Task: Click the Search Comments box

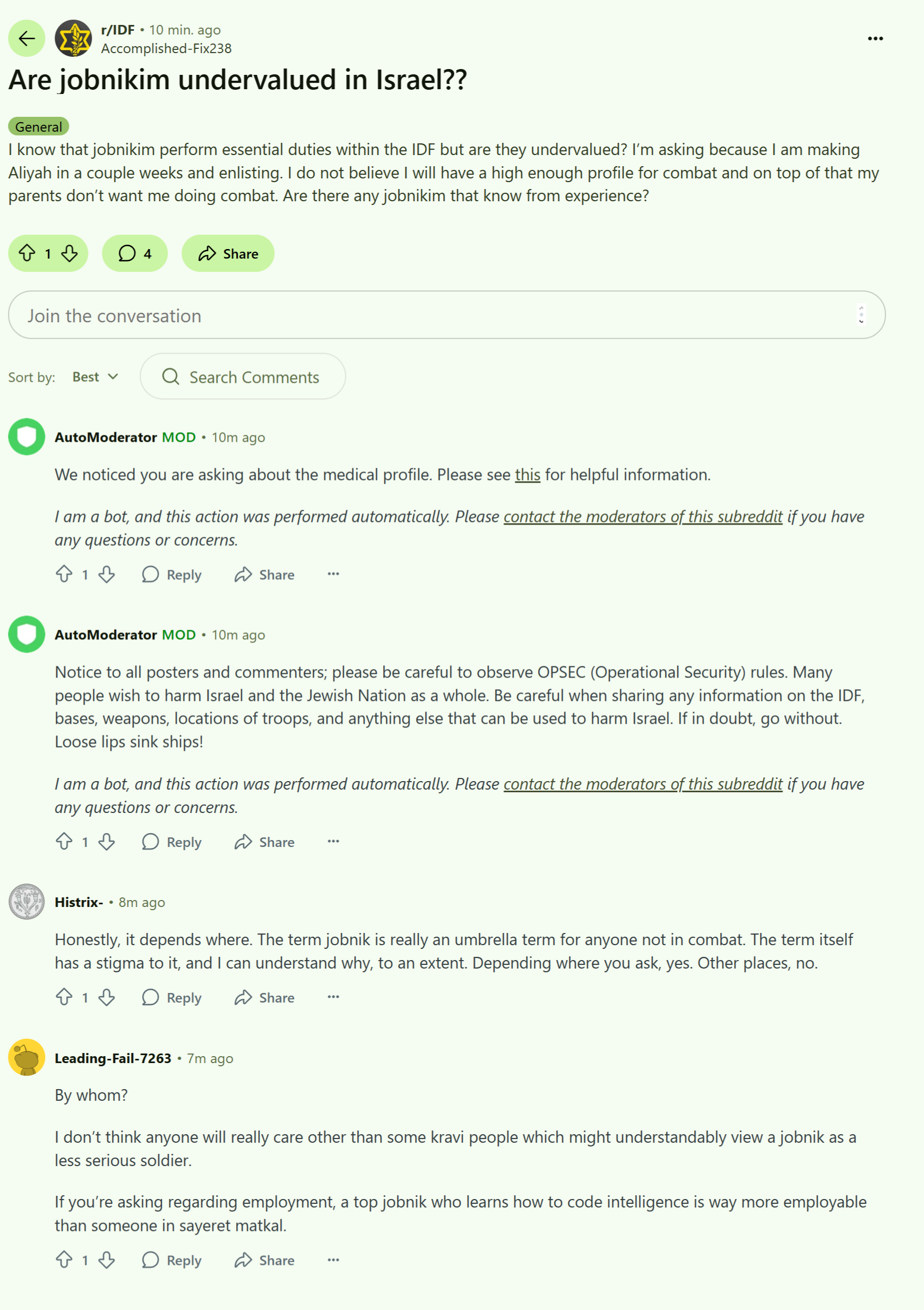Action: (x=243, y=376)
